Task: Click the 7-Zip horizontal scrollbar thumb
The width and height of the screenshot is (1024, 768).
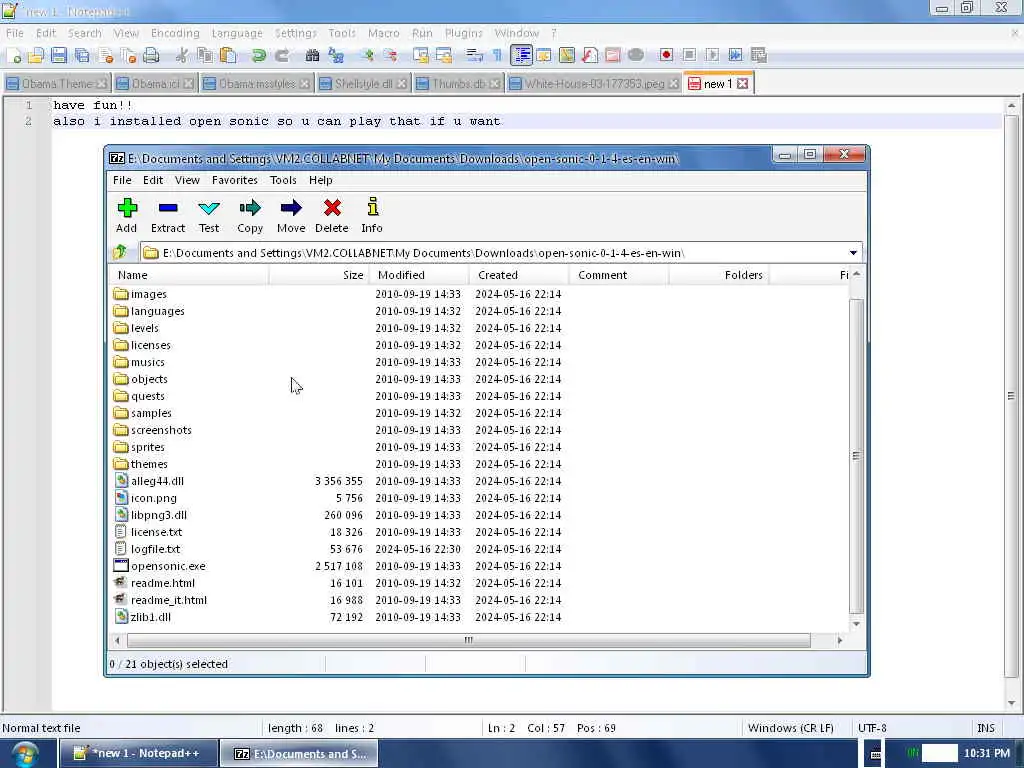Action: coord(468,641)
